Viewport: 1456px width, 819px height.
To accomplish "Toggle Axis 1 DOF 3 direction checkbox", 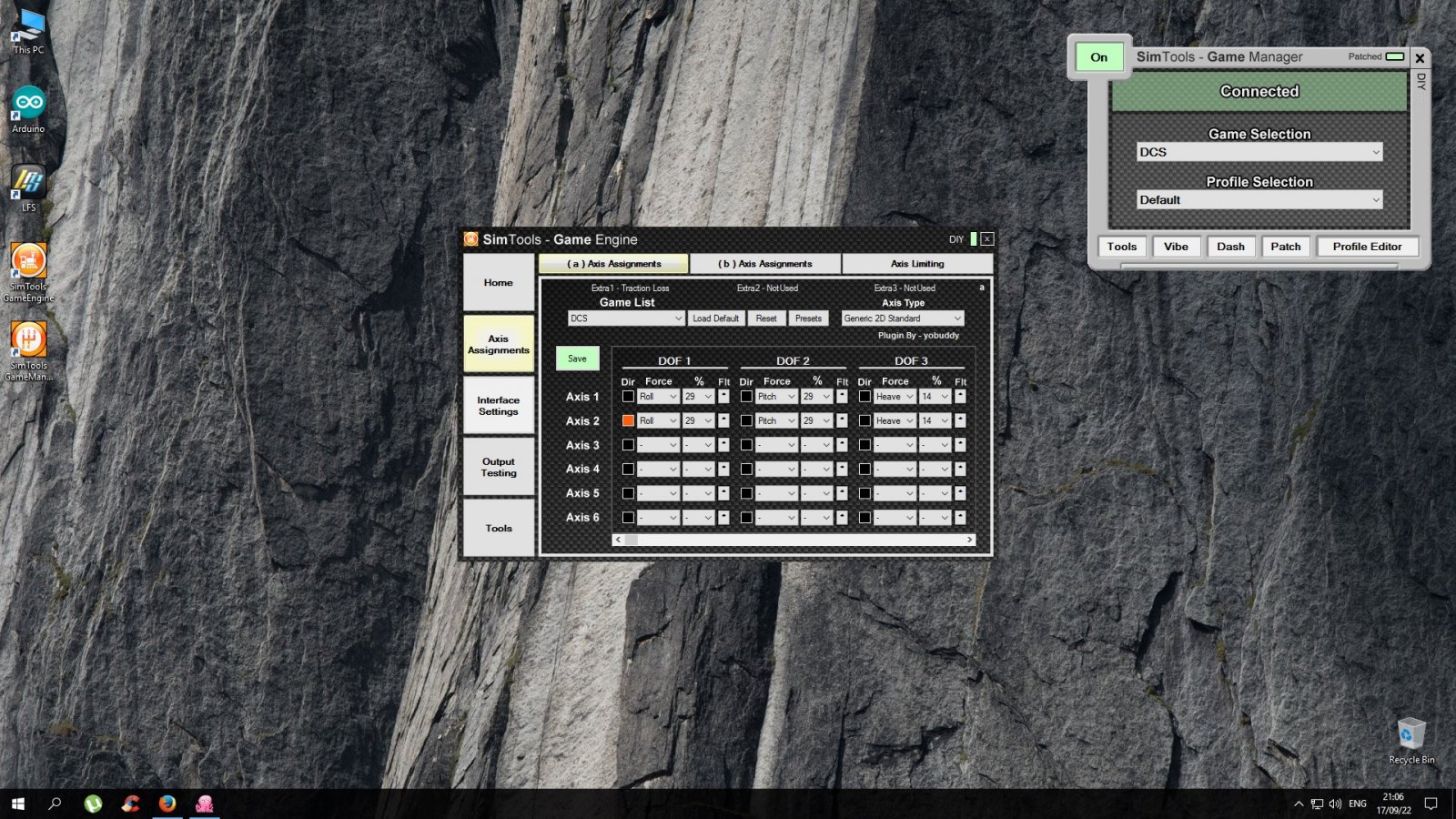I will [x=864, y=396].
